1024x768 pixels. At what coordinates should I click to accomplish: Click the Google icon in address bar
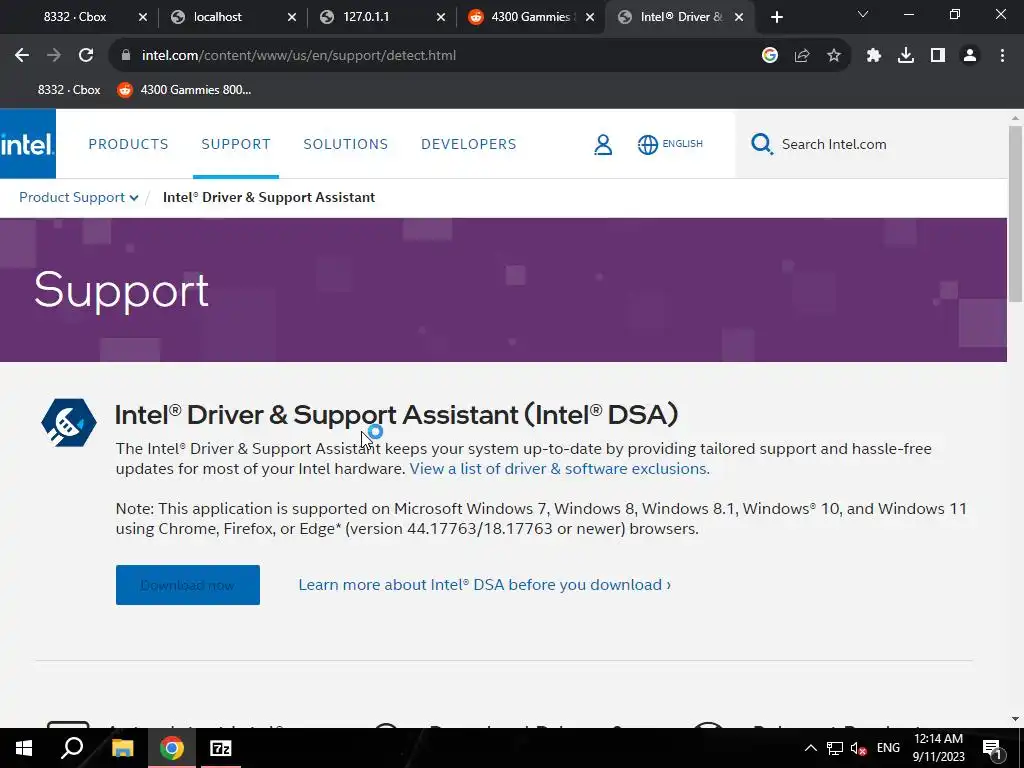[x=770, y=56]
